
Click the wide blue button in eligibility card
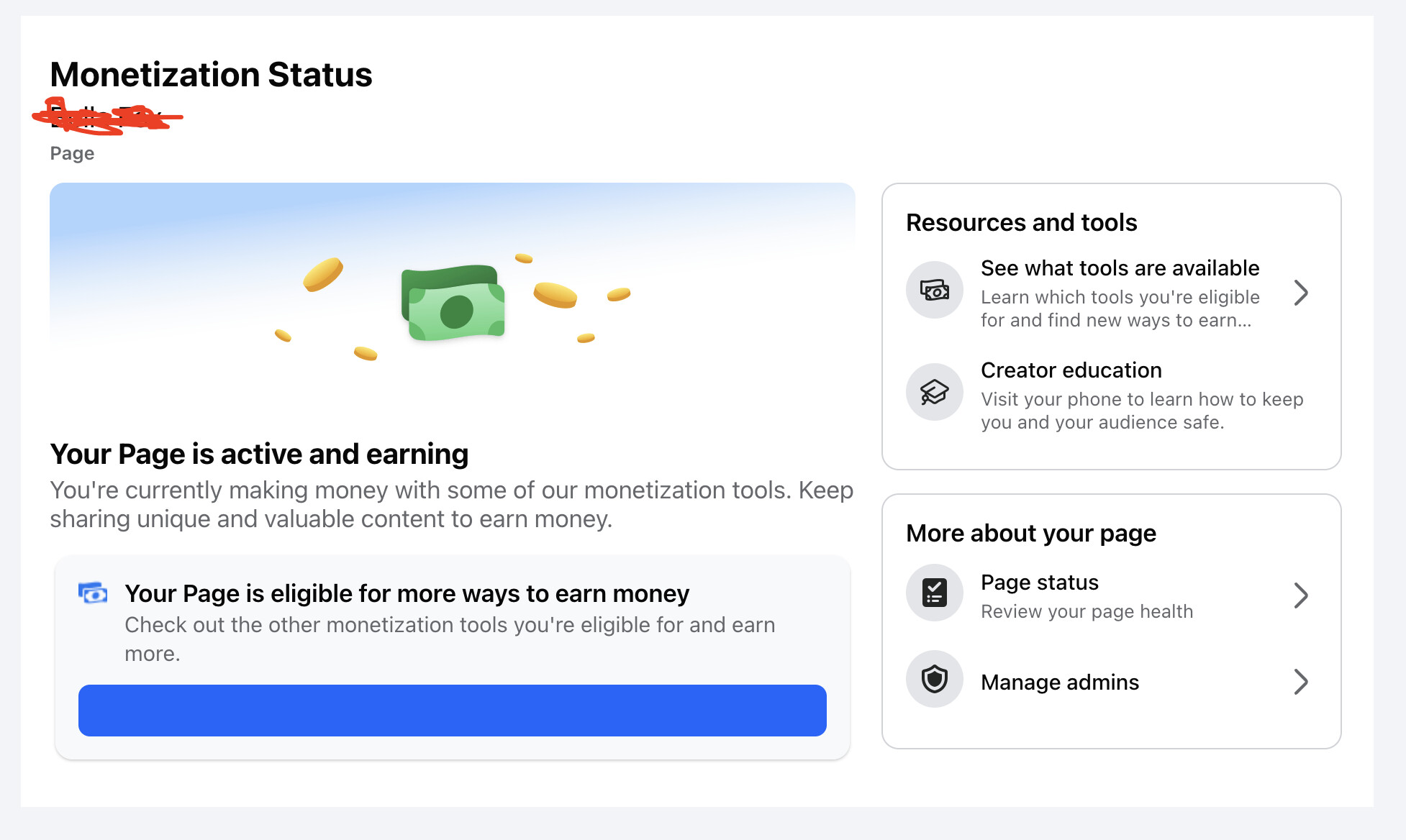click(452, 711)
